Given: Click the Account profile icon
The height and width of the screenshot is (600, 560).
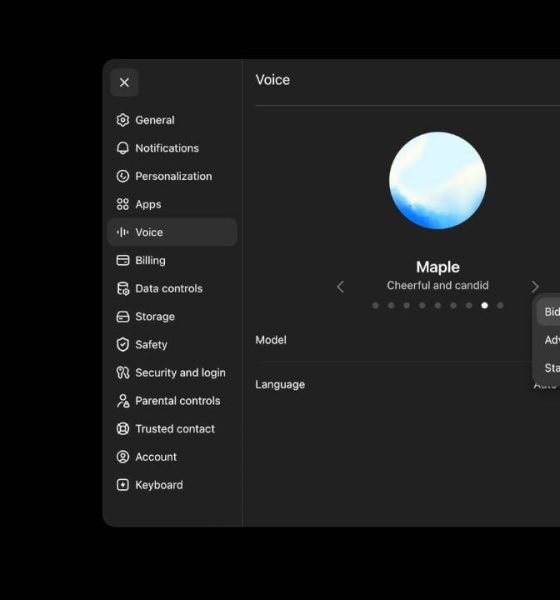Looking at the screenshot, I should pyautogui.click(x=122, y=457).
